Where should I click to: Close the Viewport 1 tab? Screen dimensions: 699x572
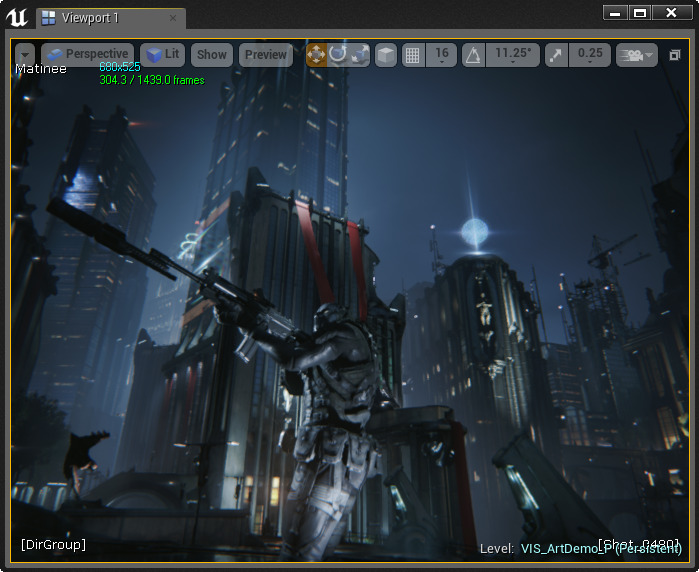172,18
